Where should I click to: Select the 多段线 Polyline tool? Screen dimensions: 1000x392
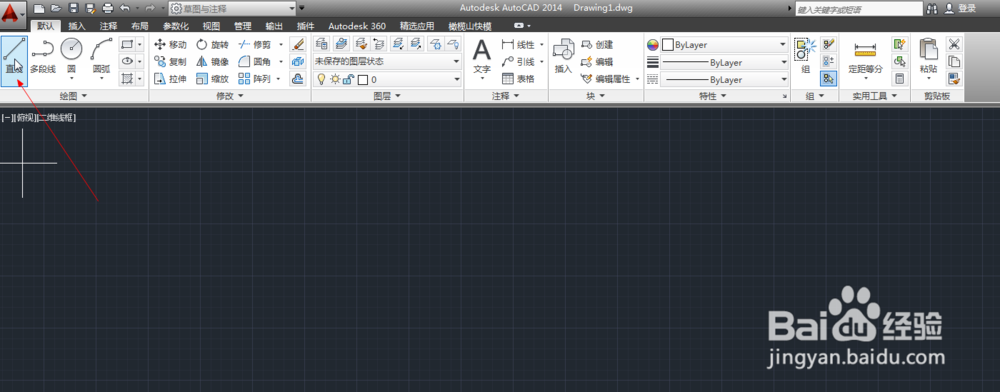click(43, 56)
